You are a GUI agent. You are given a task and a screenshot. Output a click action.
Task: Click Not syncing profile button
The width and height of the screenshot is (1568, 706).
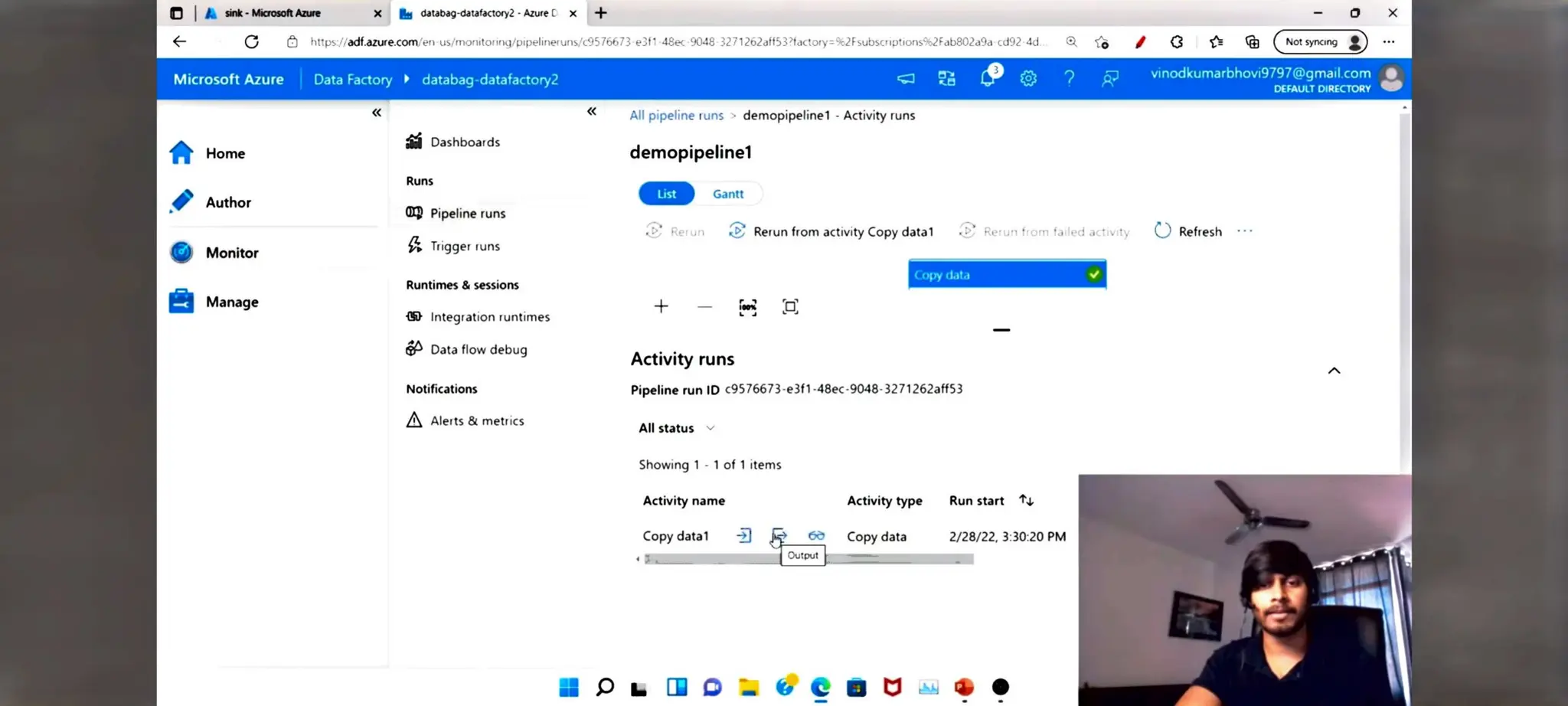[1320, 42]
